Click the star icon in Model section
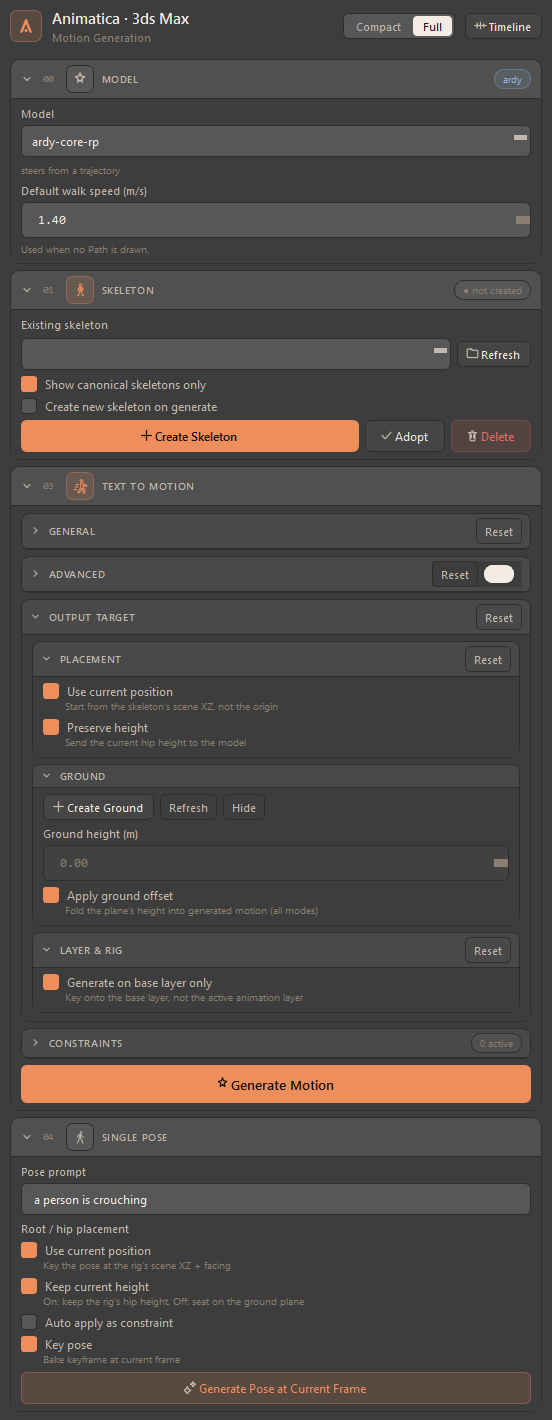Image resolution: width=552 pixels, height=1420 pixels. (80, 79)
